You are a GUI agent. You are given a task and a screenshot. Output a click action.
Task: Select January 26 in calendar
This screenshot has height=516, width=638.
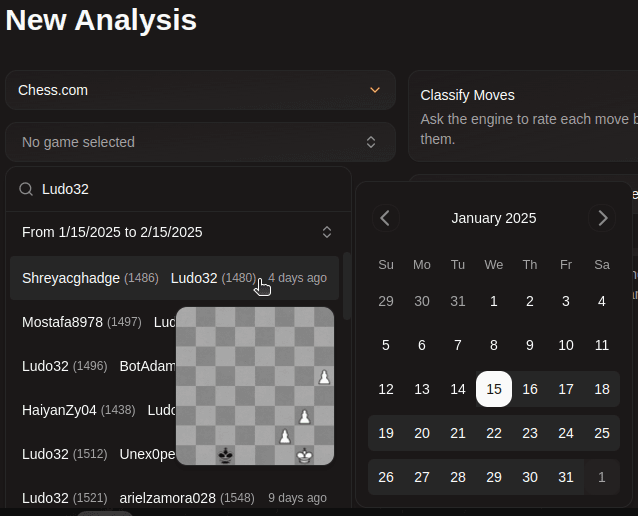coord(386,477)
